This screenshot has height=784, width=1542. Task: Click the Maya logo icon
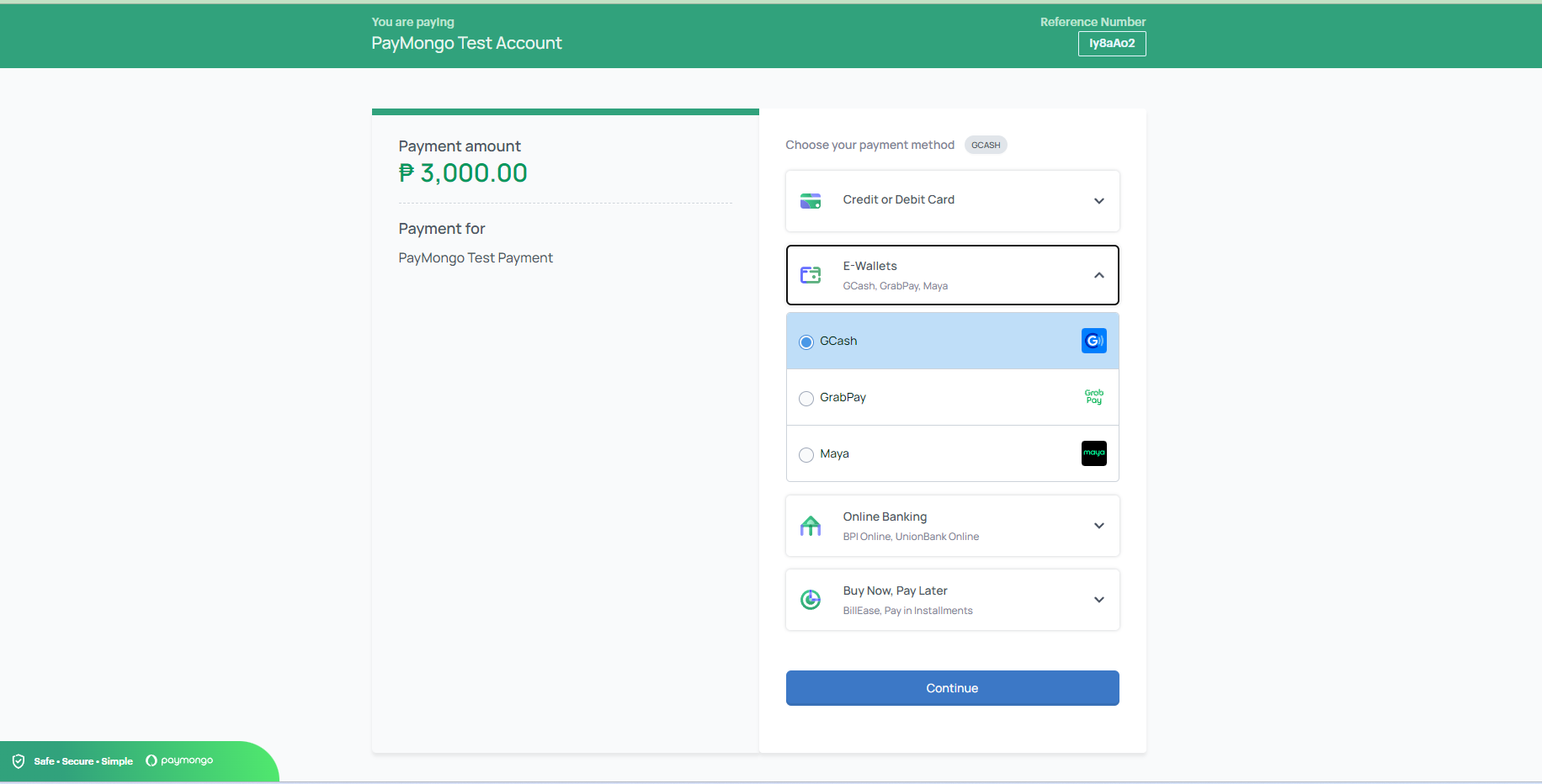click(x=1093, y=453)
